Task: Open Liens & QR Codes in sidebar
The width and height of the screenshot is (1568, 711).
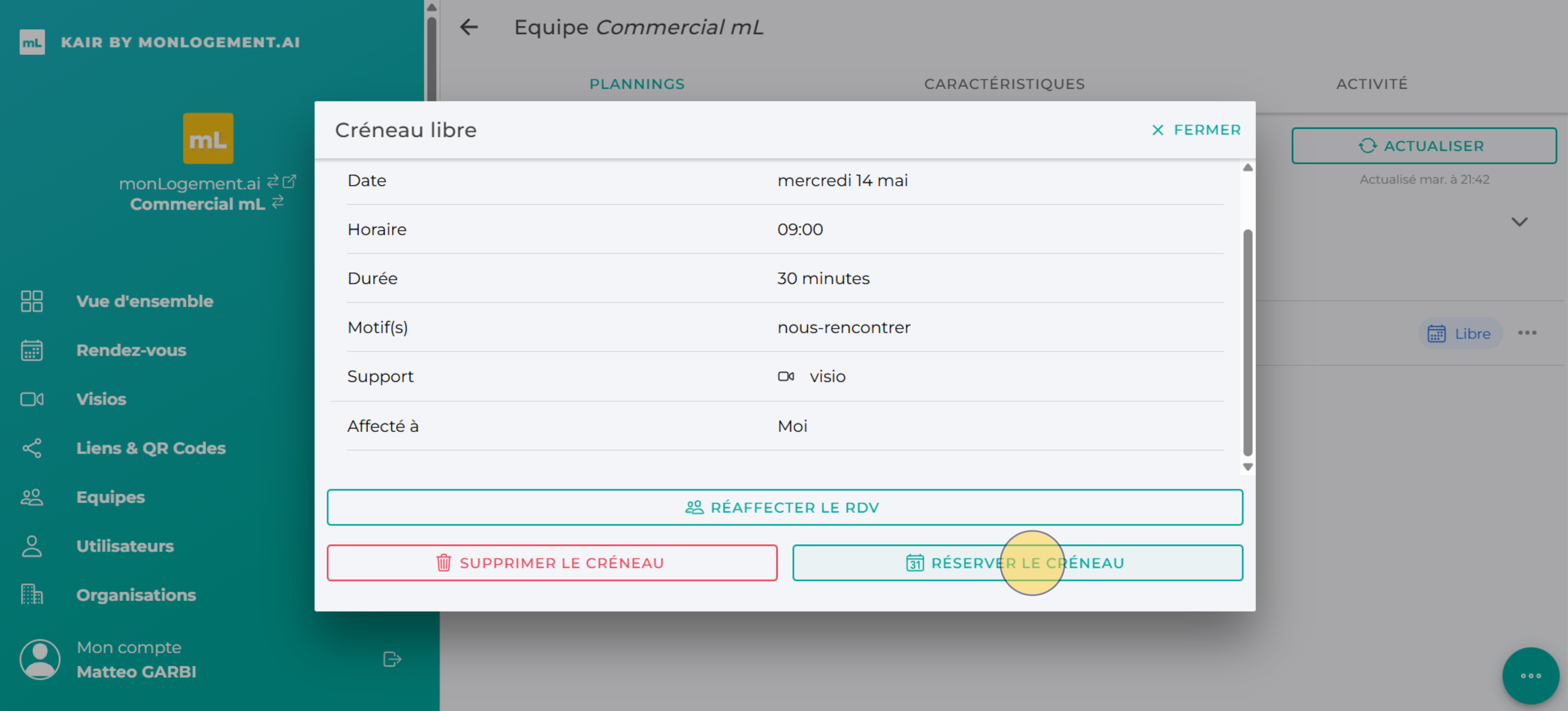Action: click(150, 448)
